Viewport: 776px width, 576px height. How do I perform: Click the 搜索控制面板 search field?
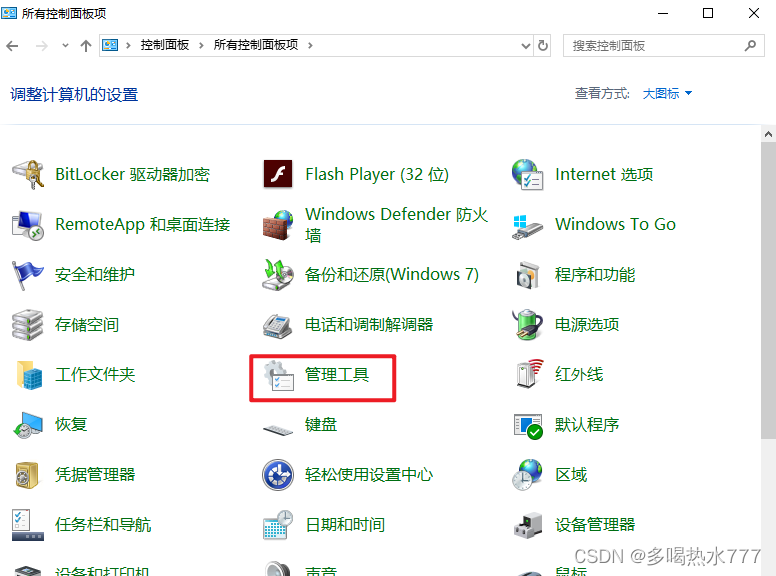664,46
